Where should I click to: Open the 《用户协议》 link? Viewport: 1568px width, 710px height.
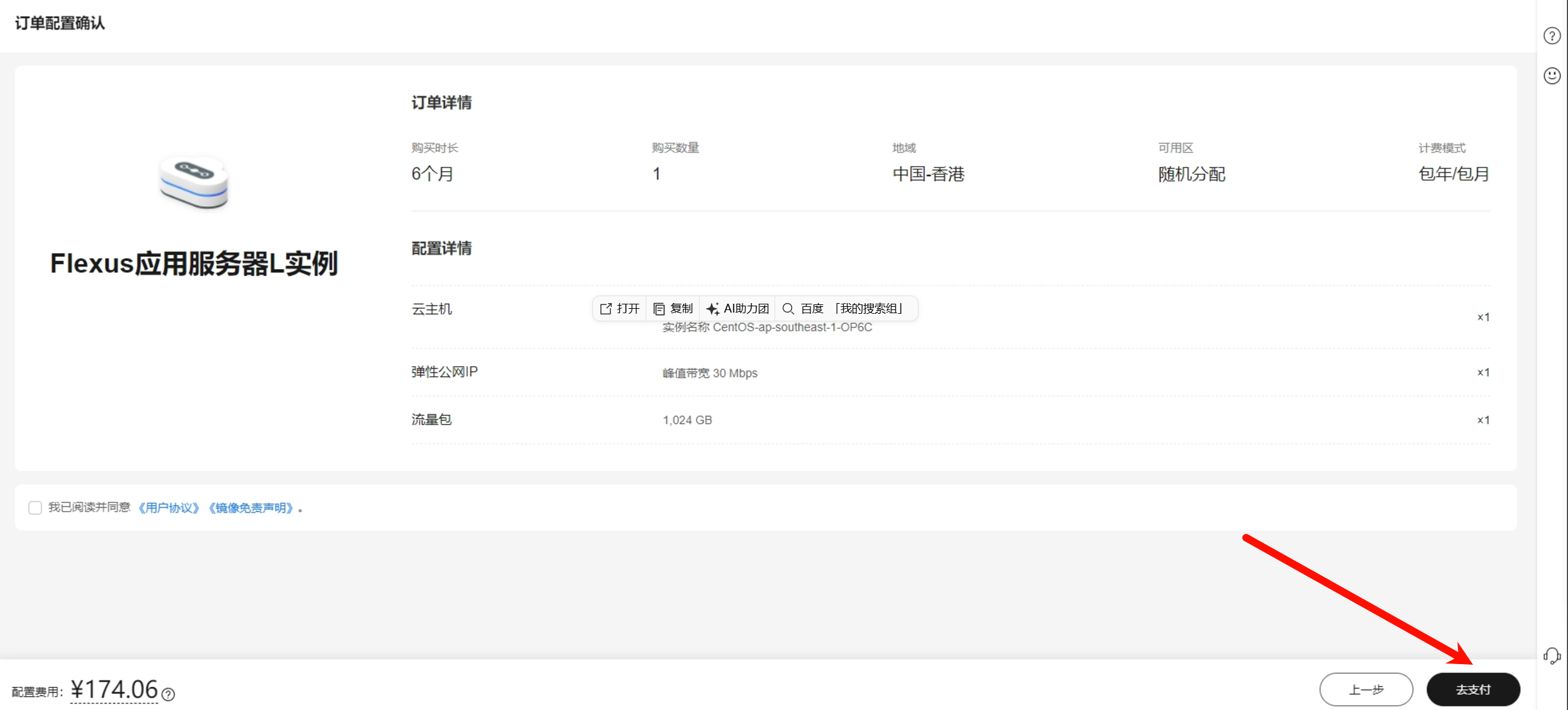click(169, 508)
